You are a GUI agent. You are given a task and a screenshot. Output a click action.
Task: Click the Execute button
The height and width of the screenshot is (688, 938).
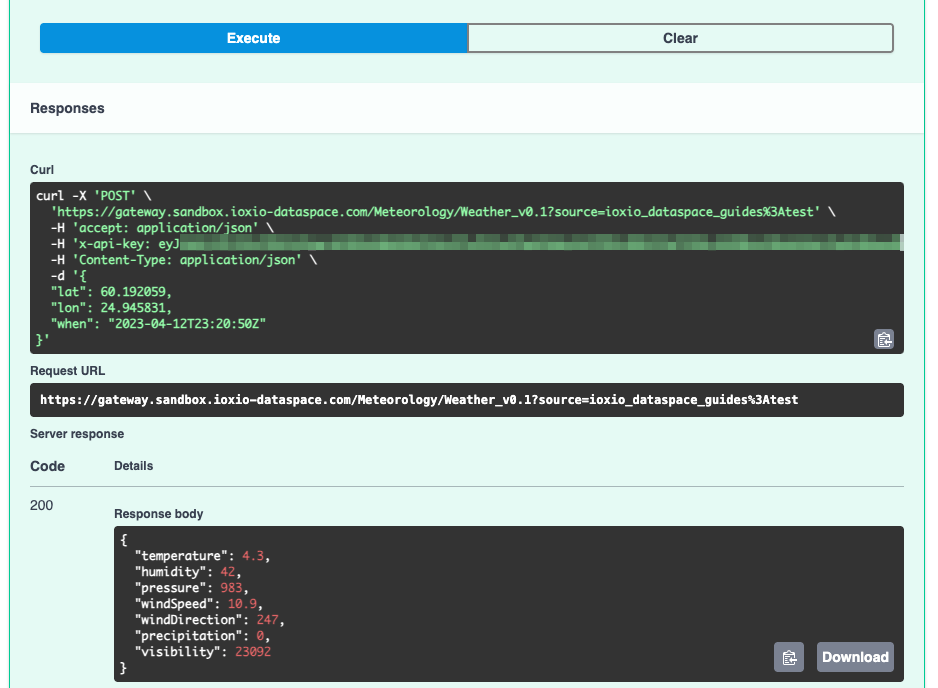click(253, 37)
